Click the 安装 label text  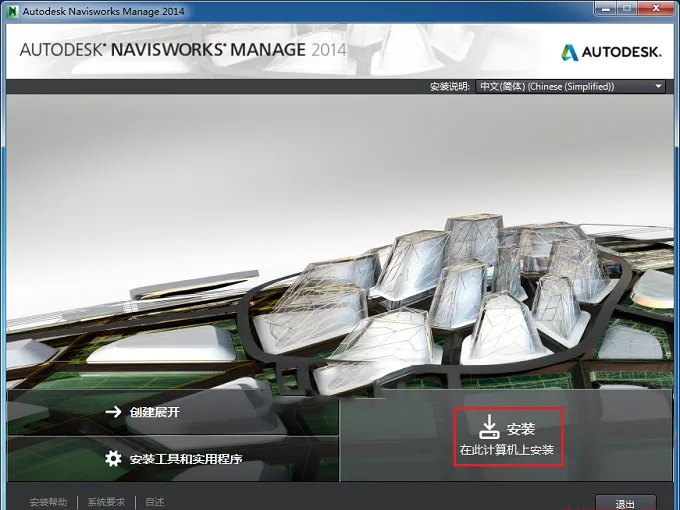520,429
